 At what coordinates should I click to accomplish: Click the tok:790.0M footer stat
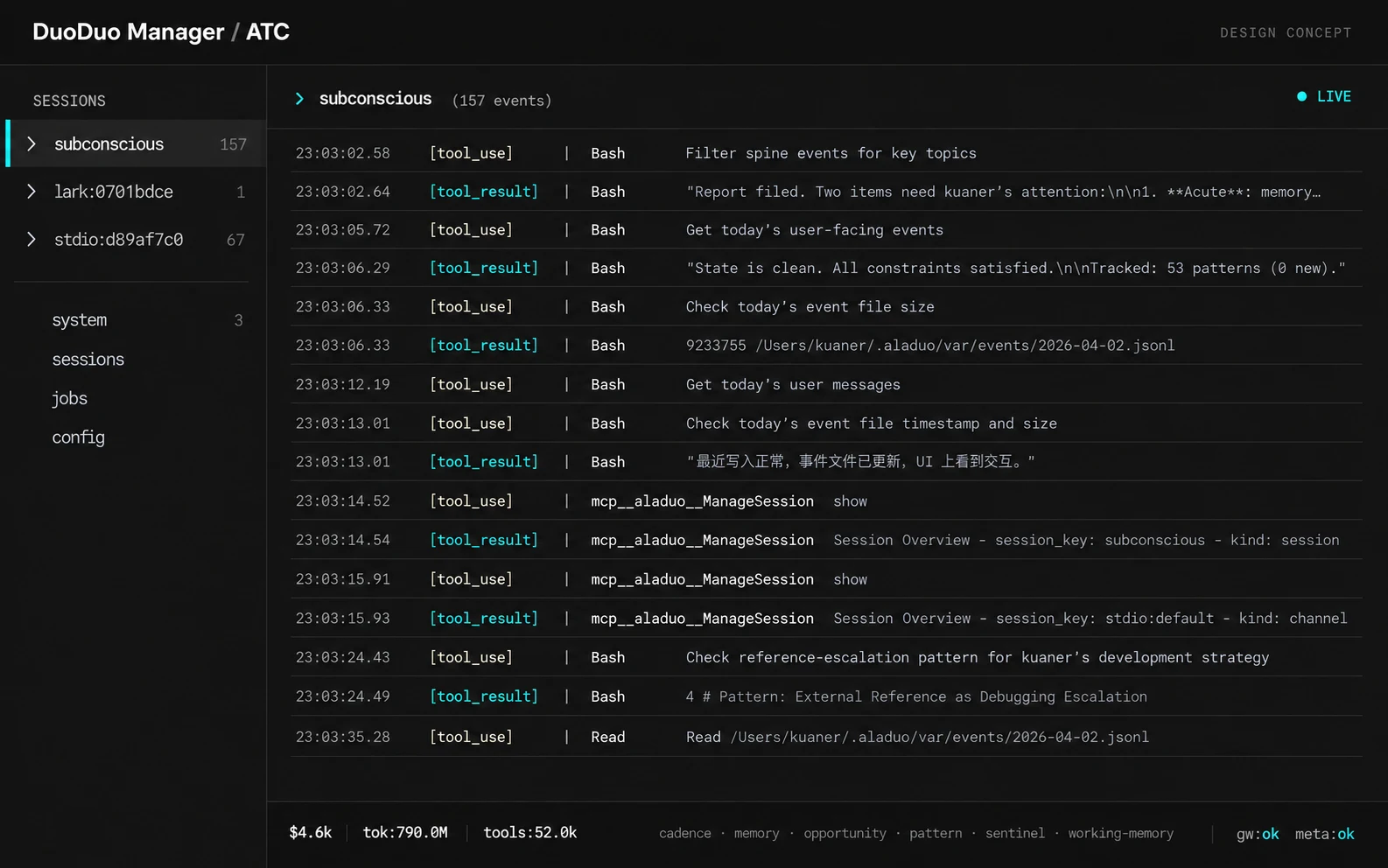405,833
